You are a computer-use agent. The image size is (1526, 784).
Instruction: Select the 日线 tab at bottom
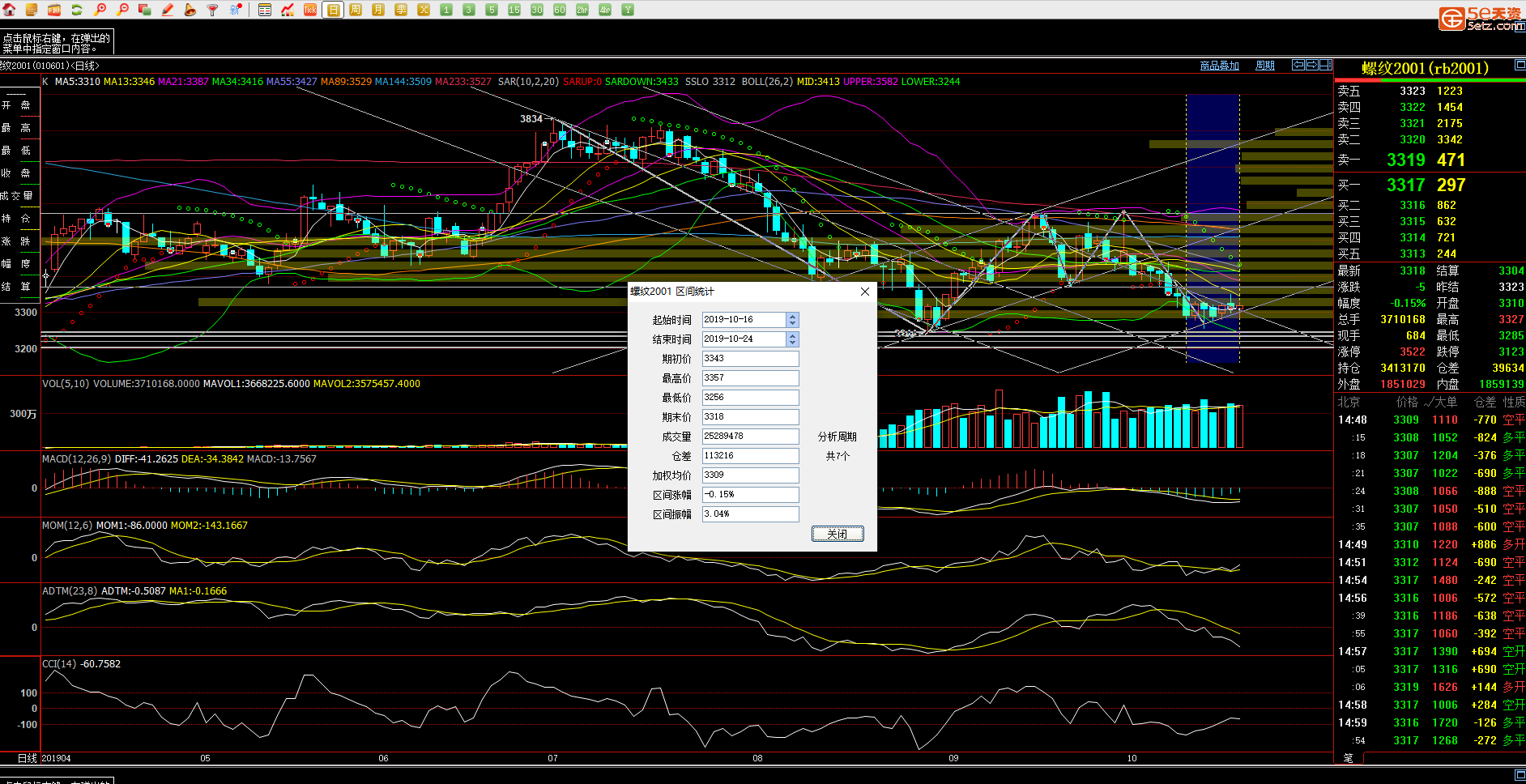28,759
